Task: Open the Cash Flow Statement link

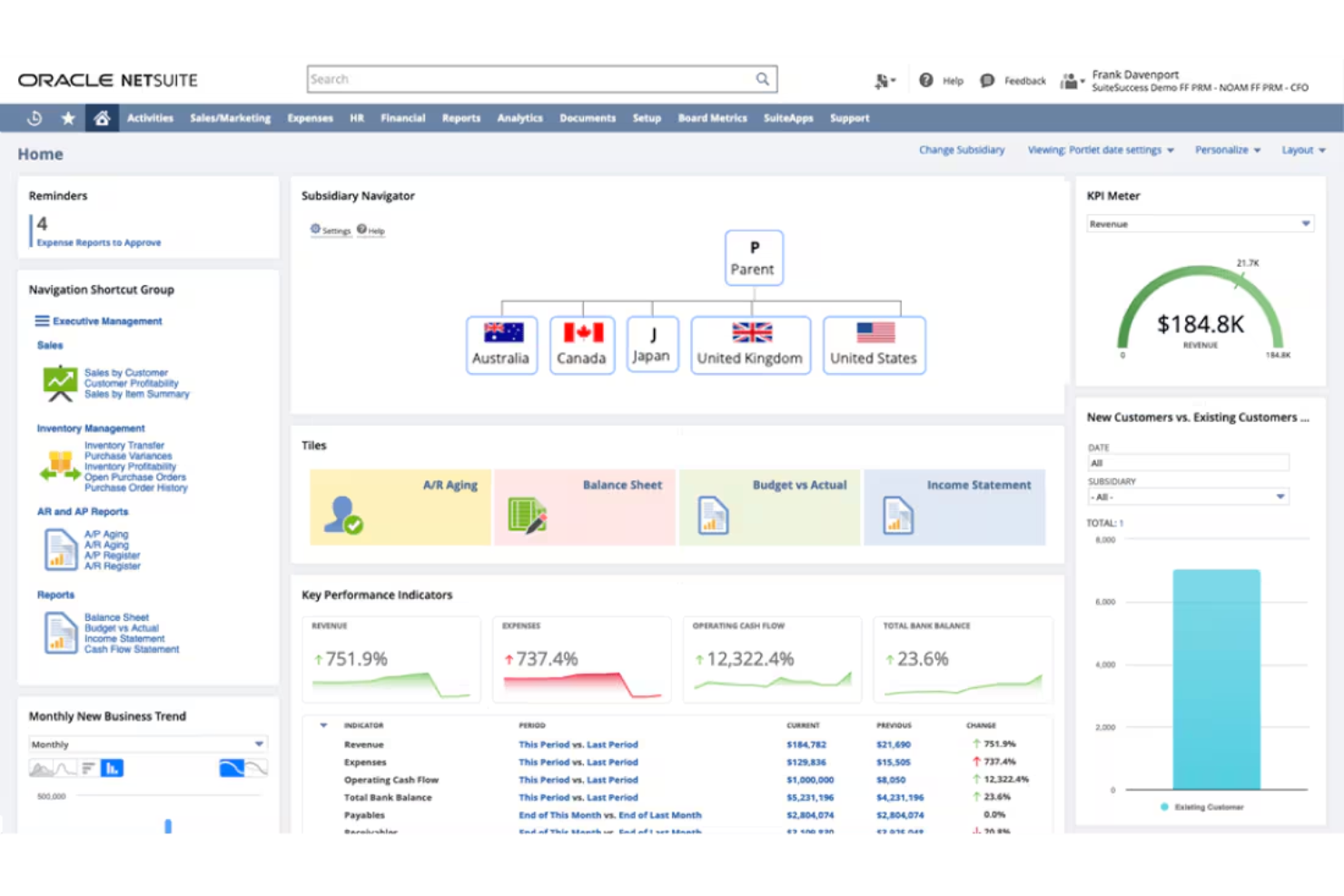Action: [x=132, y=649]
